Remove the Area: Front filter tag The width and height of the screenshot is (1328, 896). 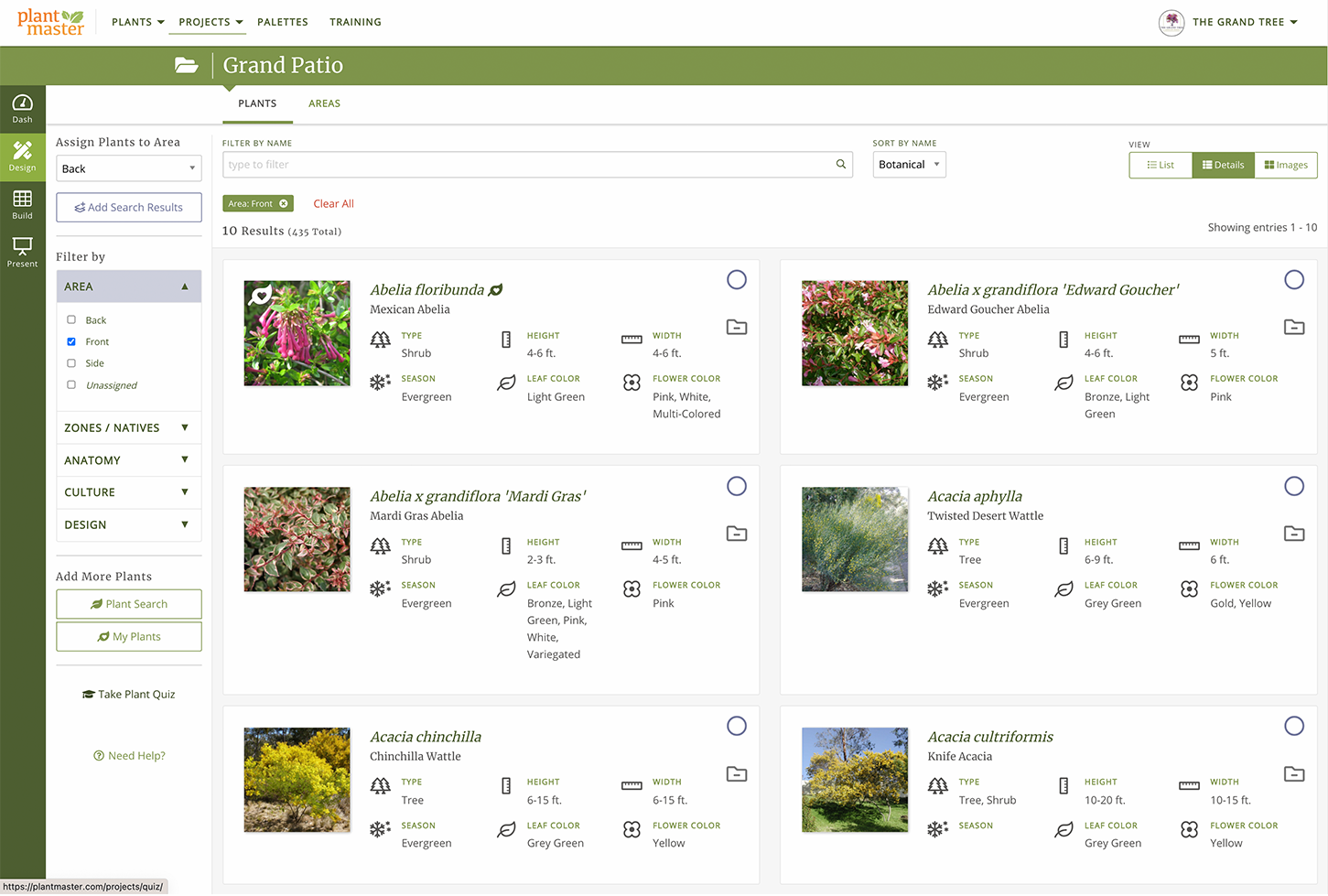coord(284,203)
